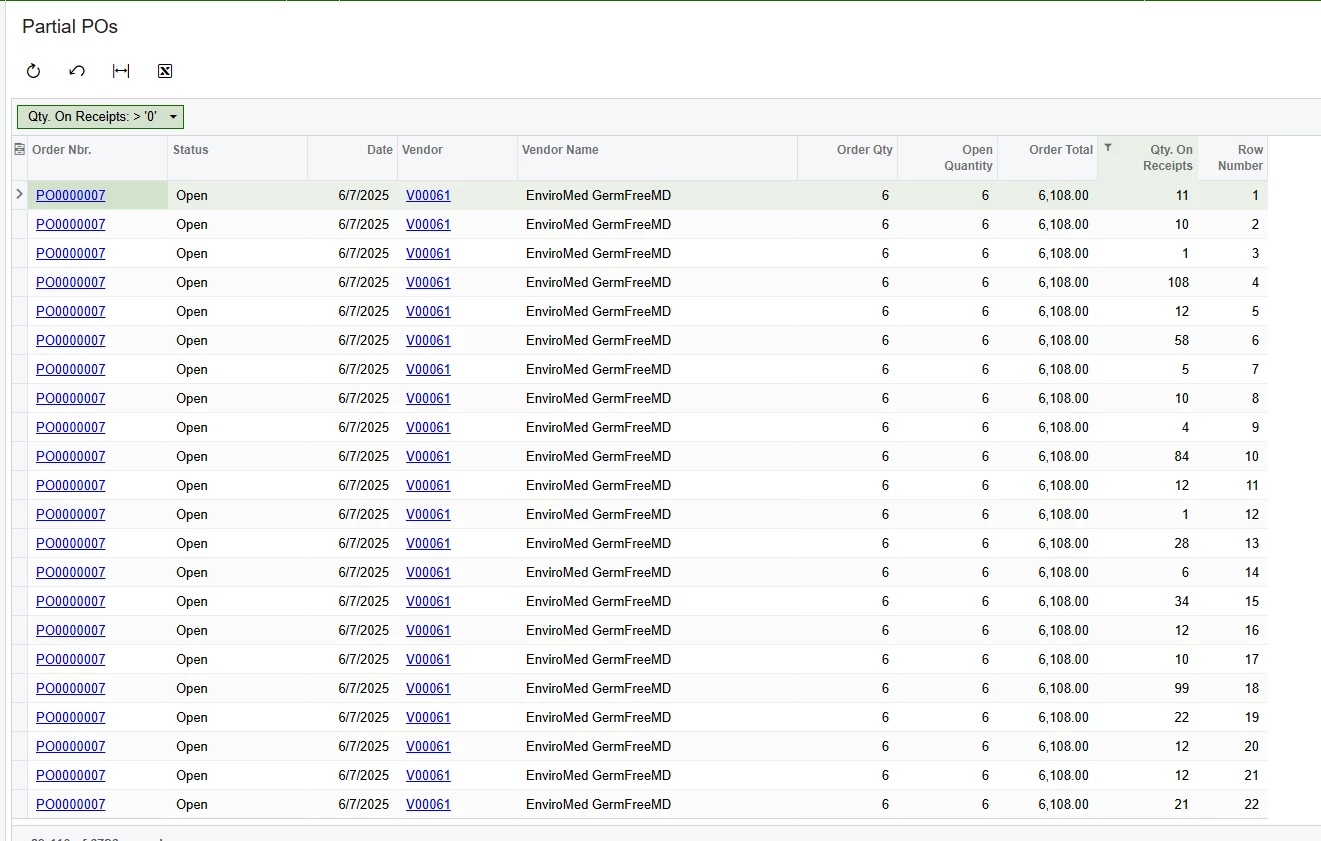Screen dimensions: 1321x841
Task: Click the 6,108.00 total in row number 21
Action: coord(1063,775)
